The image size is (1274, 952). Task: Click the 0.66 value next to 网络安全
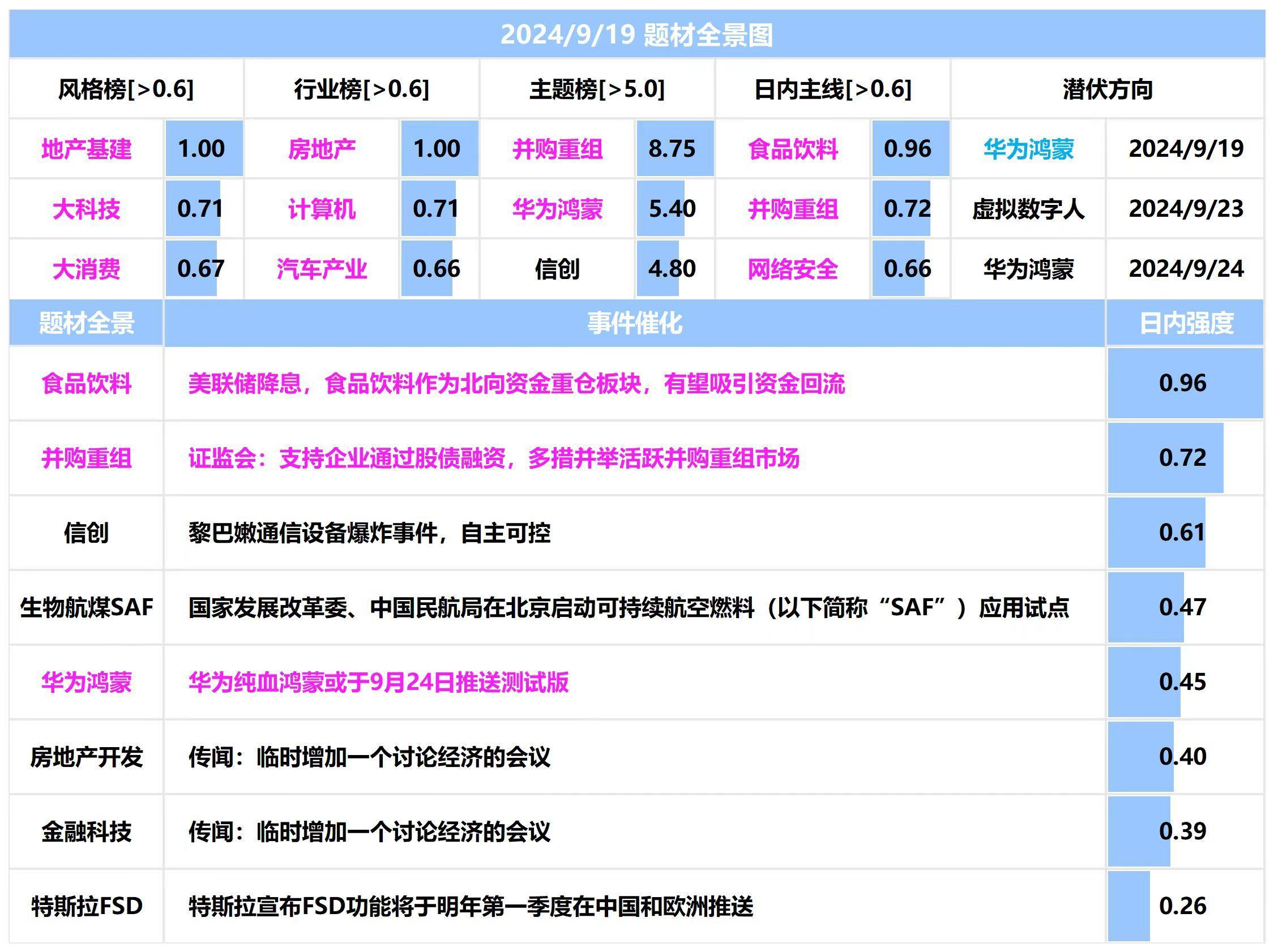click(910, 268)
